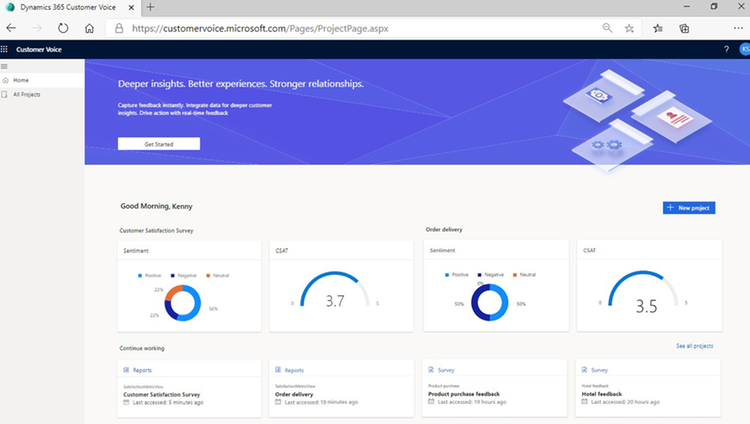Screen dimensions: 750x424
Task: Open Customer Satisfaction Survey reports card
Action: (189, 389)
